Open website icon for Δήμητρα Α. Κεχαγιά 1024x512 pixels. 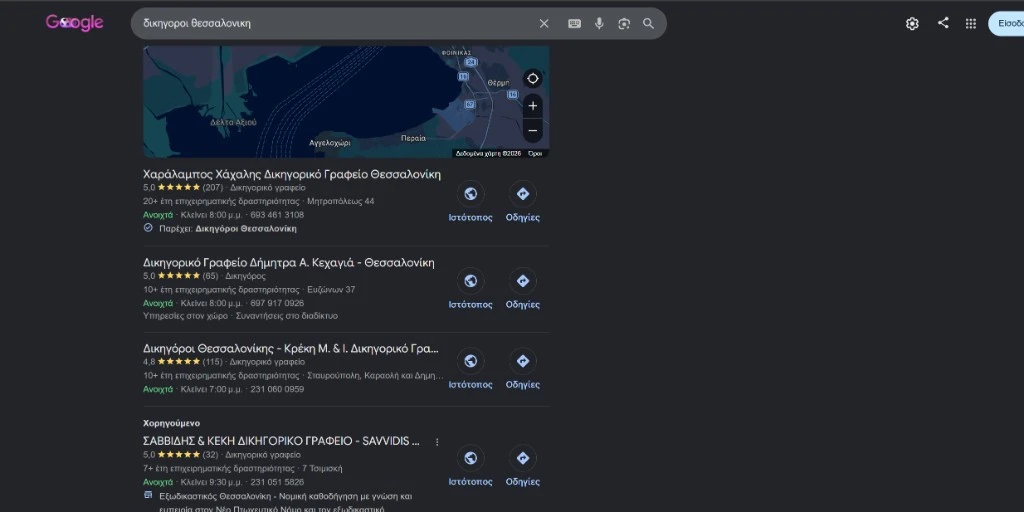[470, 281]
